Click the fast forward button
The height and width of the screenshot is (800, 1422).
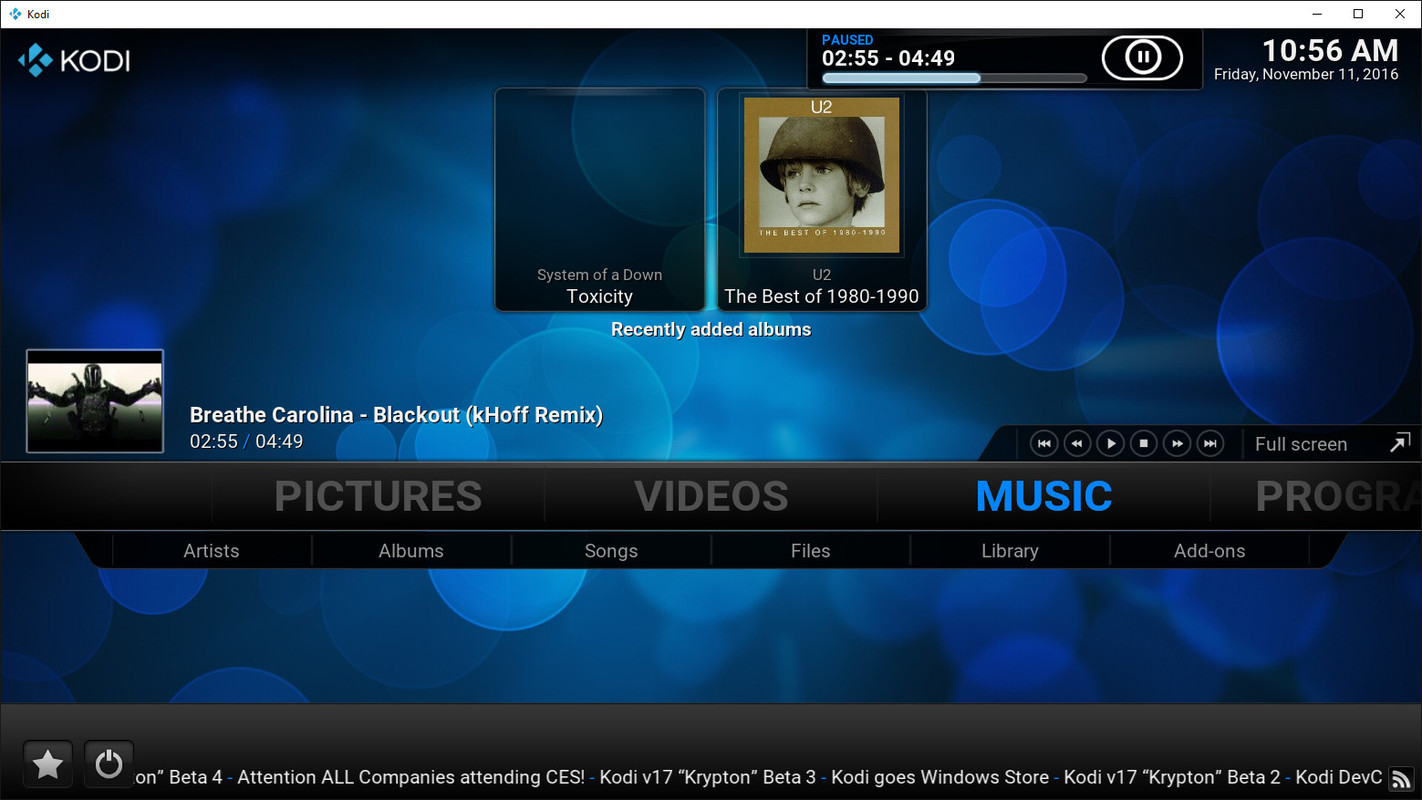(1177, 444)
